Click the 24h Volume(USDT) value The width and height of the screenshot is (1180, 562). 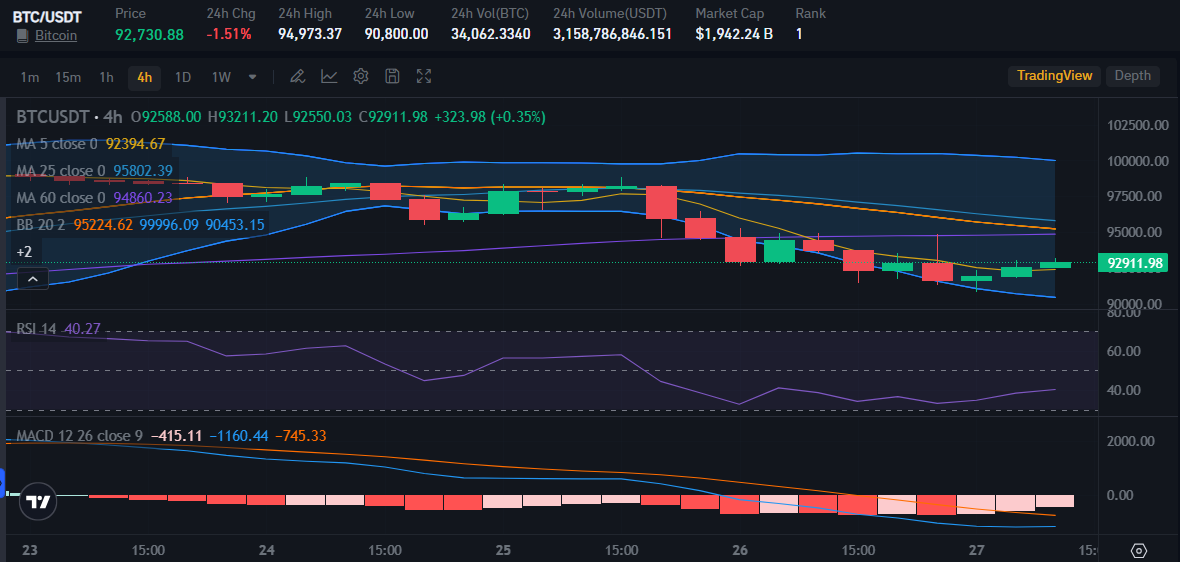613,34
